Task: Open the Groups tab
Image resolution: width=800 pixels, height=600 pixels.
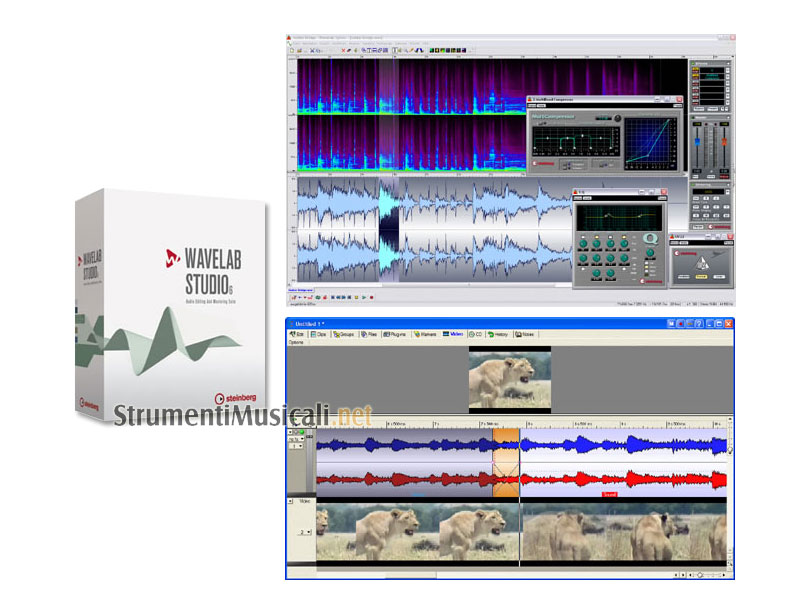Action: point(345,334)
